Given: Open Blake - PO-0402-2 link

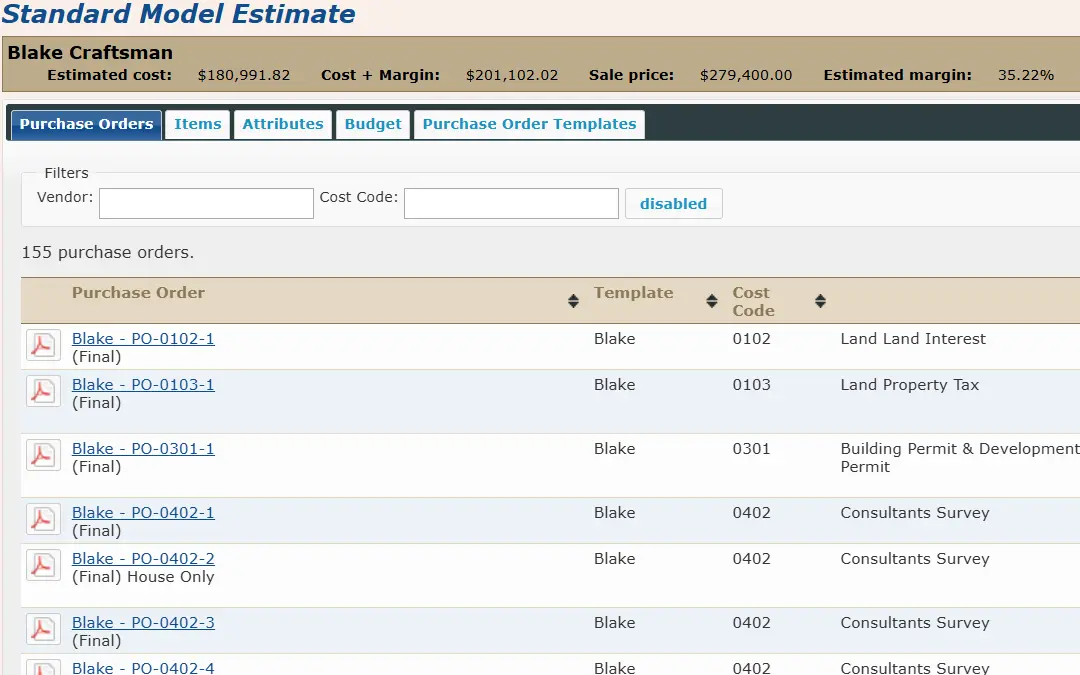Looking at the screenshot, I should pos(143,559).
